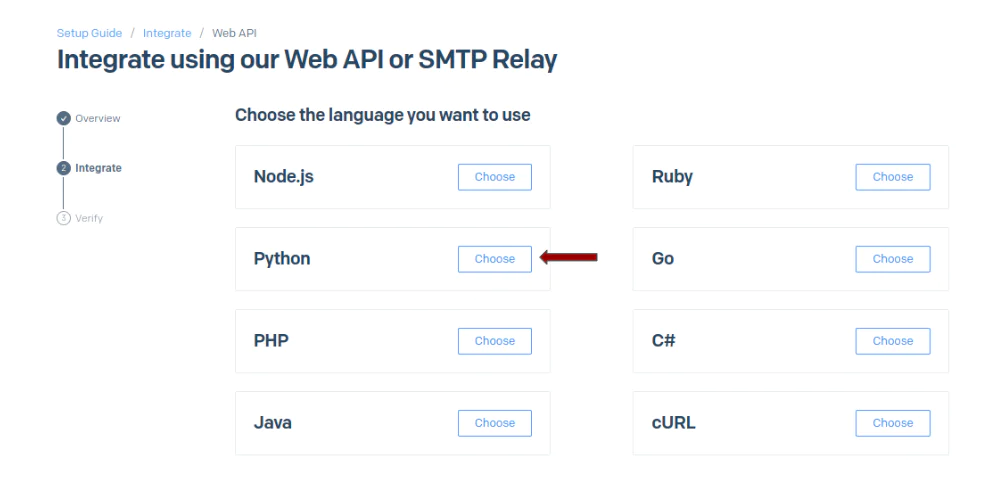Click Choose button for Go
The image size is (985, 494).
pos(893,259)
